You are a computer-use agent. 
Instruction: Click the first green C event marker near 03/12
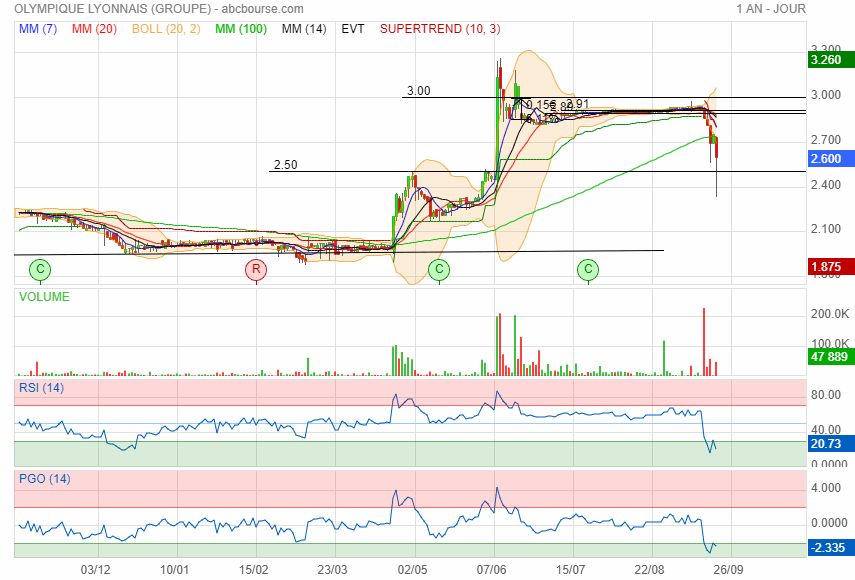click(x=40, y=269)
